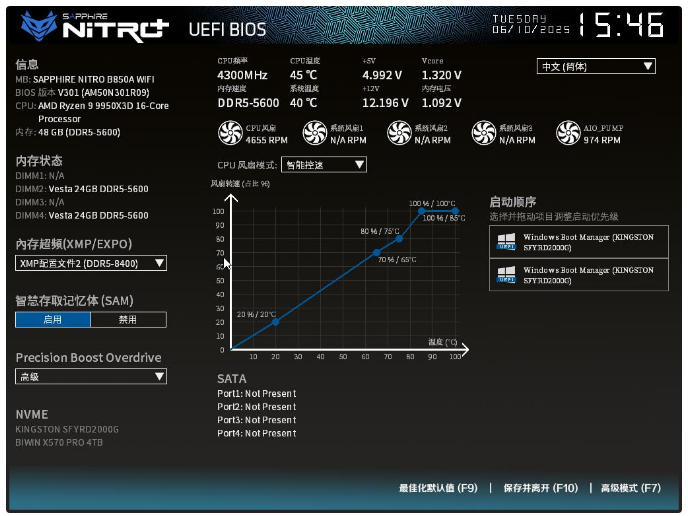The image size is (688, 516).
Task: Click the AIO_PUMP fan icon
Action: pos(569,133)
